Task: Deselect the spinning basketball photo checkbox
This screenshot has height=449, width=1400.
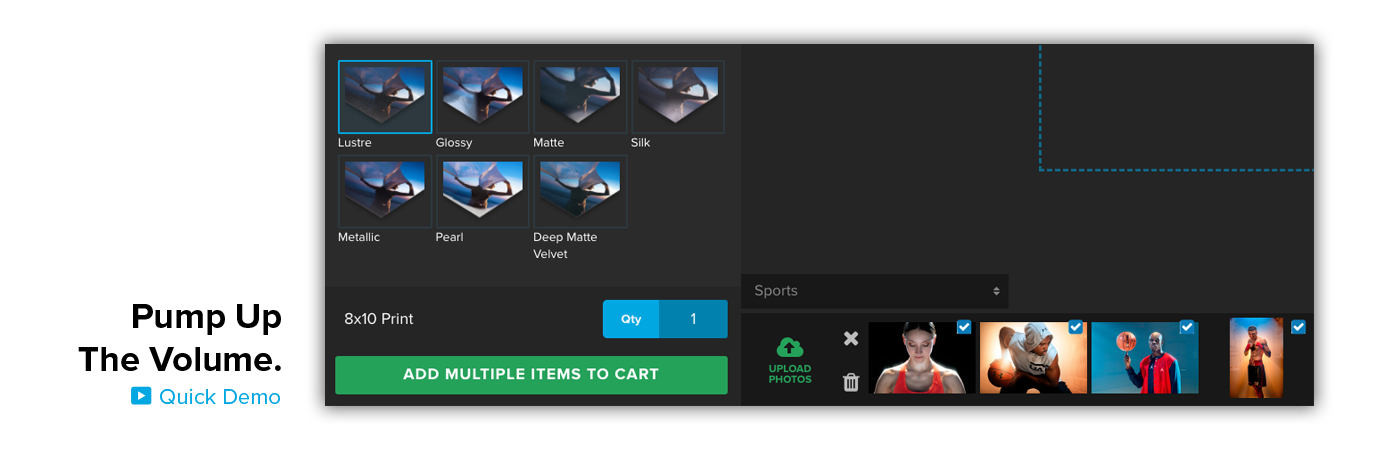Action: point(1187,327)
